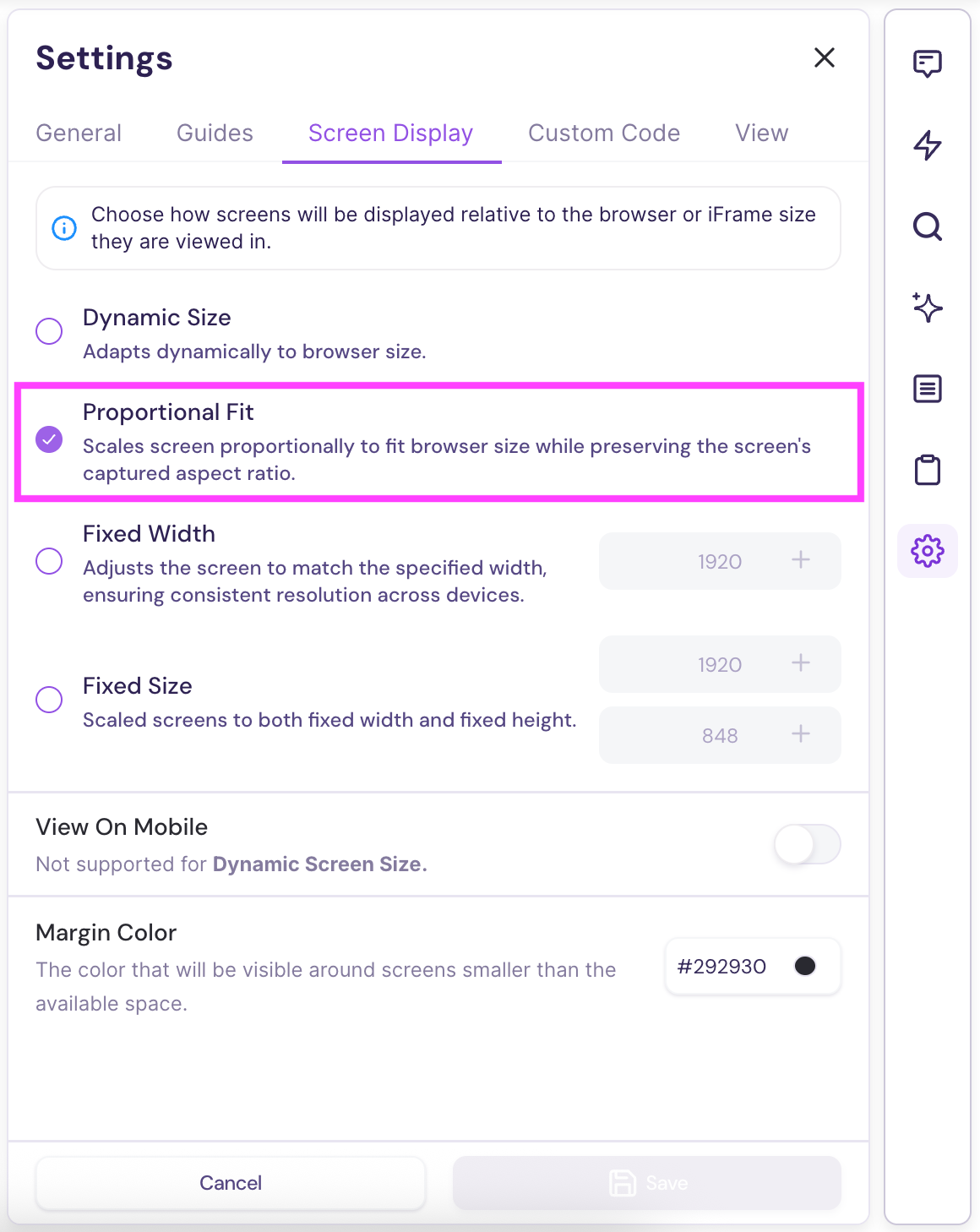Increase the Fixed Size height 848 with plus

pos(800,734)
